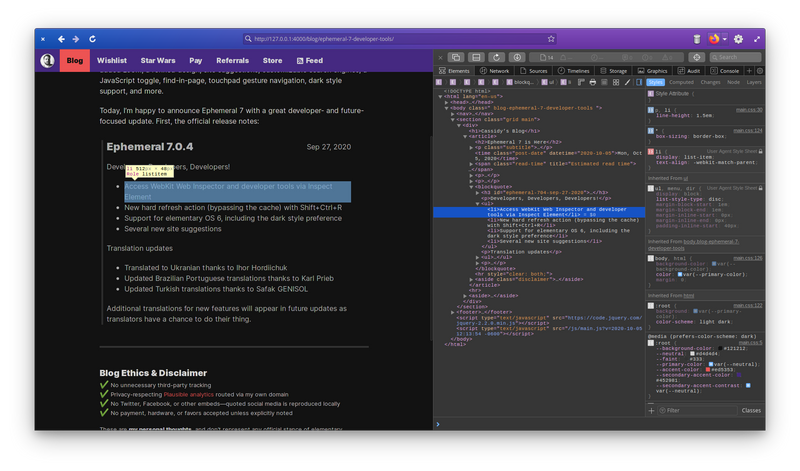Click the author avatar in site header
The height and width of the screenshot is (471, 800).
[x=47, y=60]
